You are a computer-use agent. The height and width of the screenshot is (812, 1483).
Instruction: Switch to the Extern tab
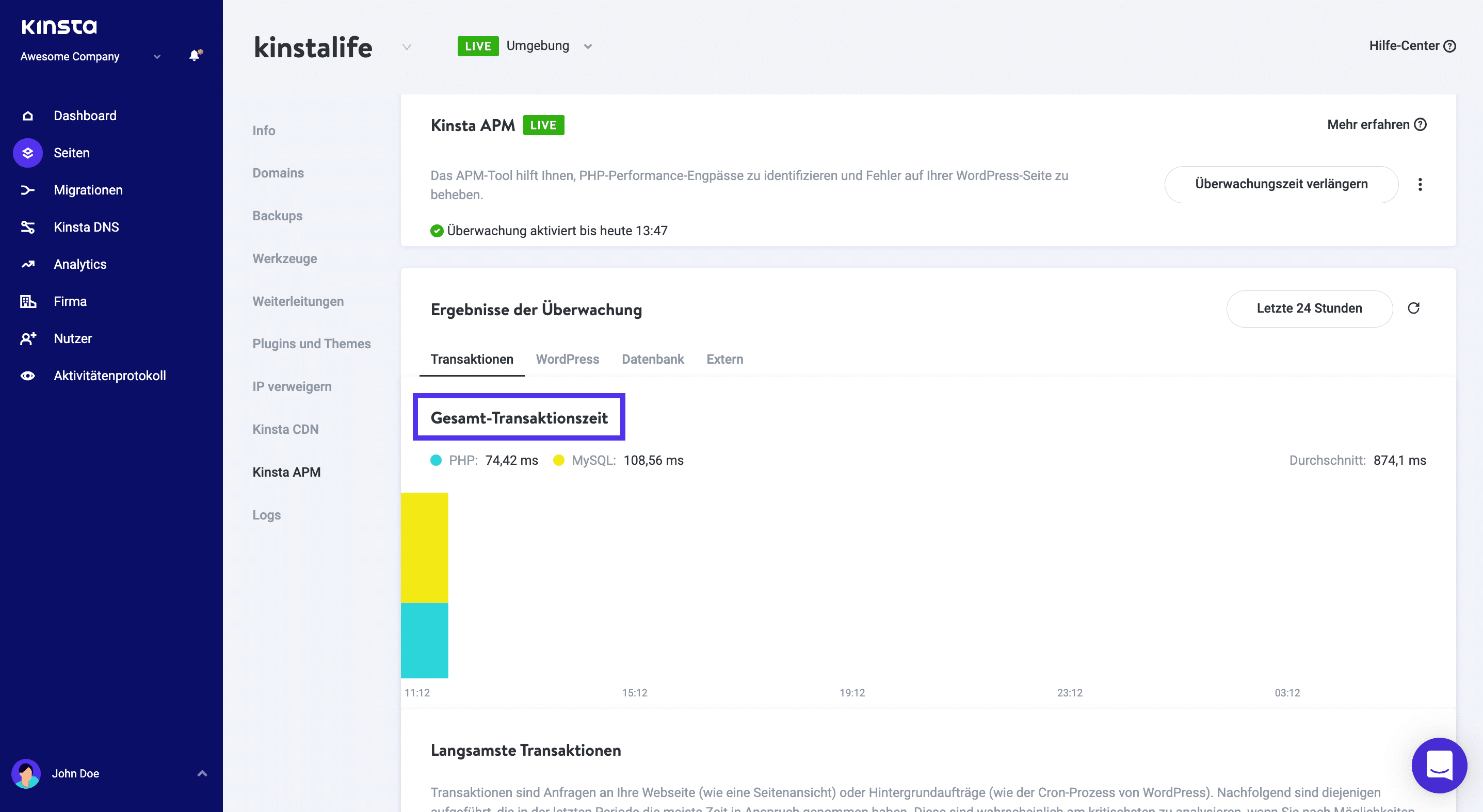coord(725,359)
